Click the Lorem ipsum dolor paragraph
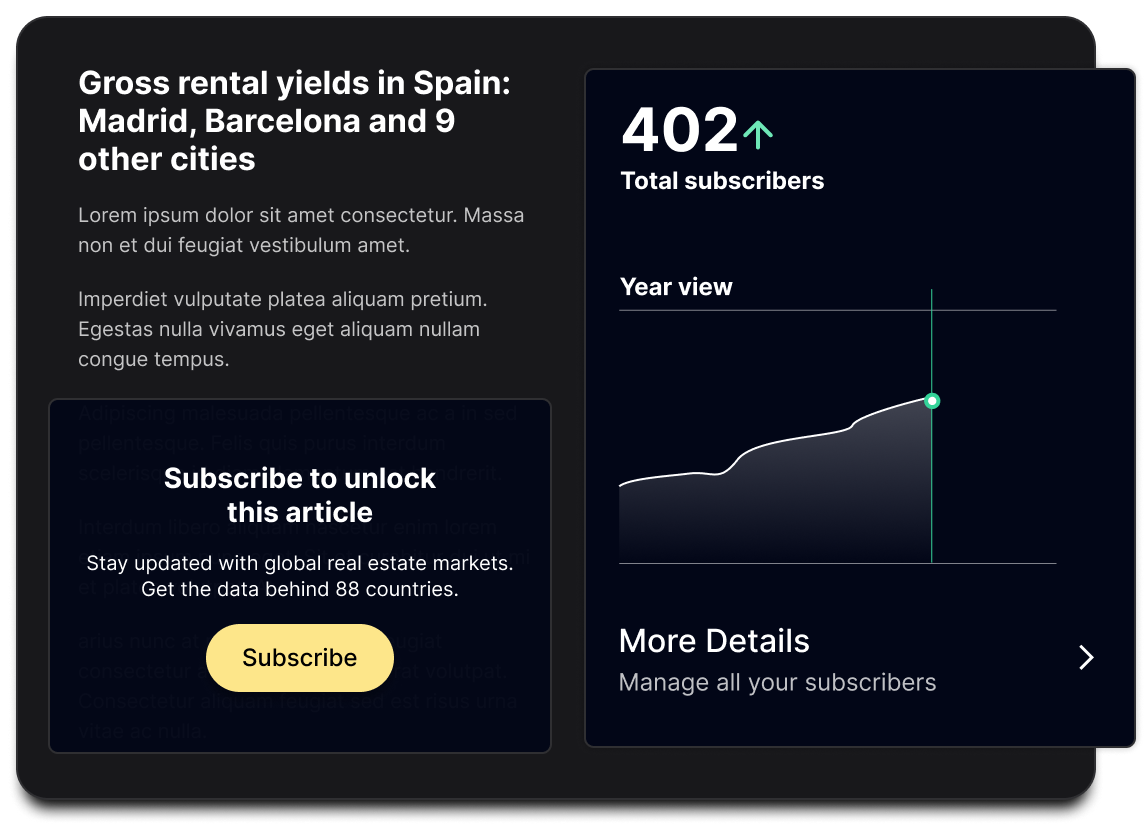This screenshot has height=824, width=1144. (301, 230)
